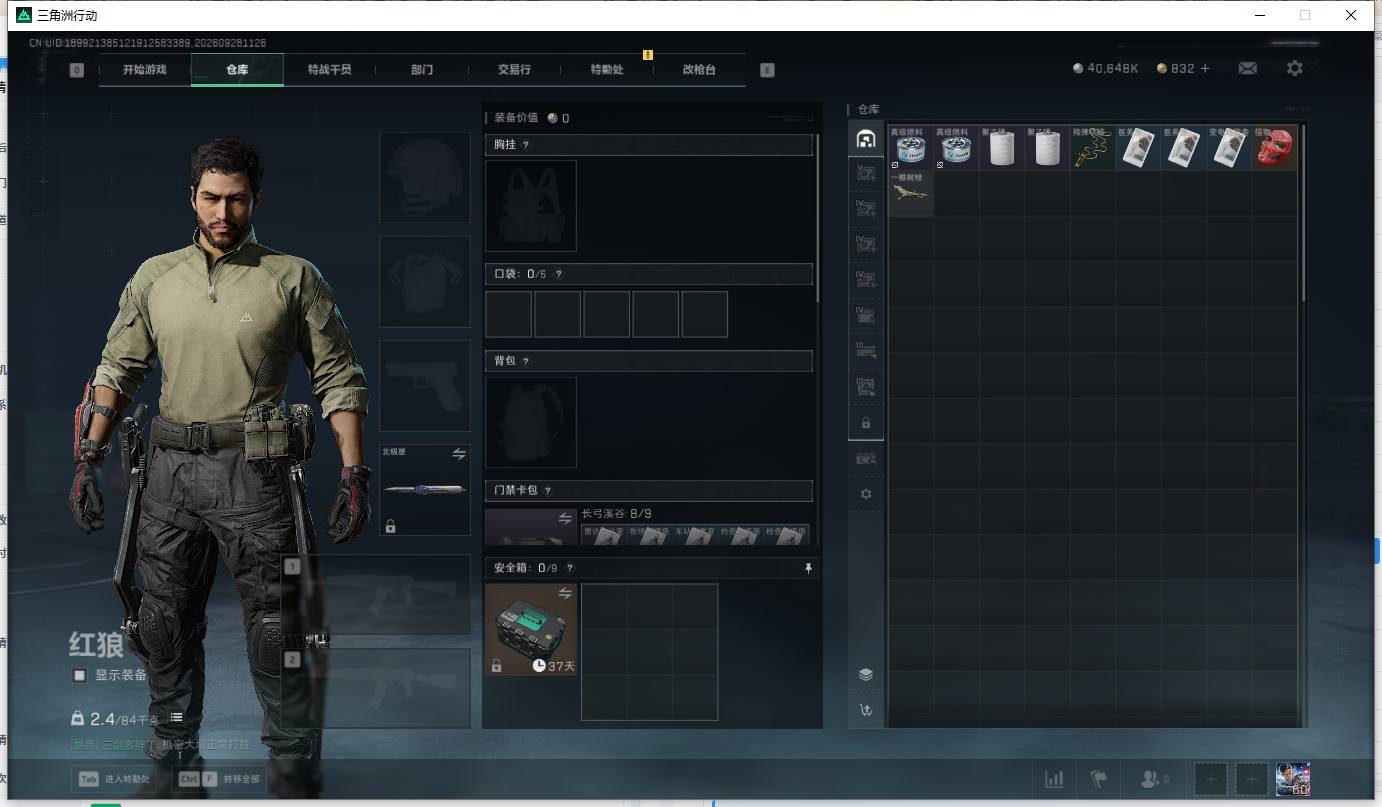Click the equipment panel vertical scrollbar

(x=817, y=218)
